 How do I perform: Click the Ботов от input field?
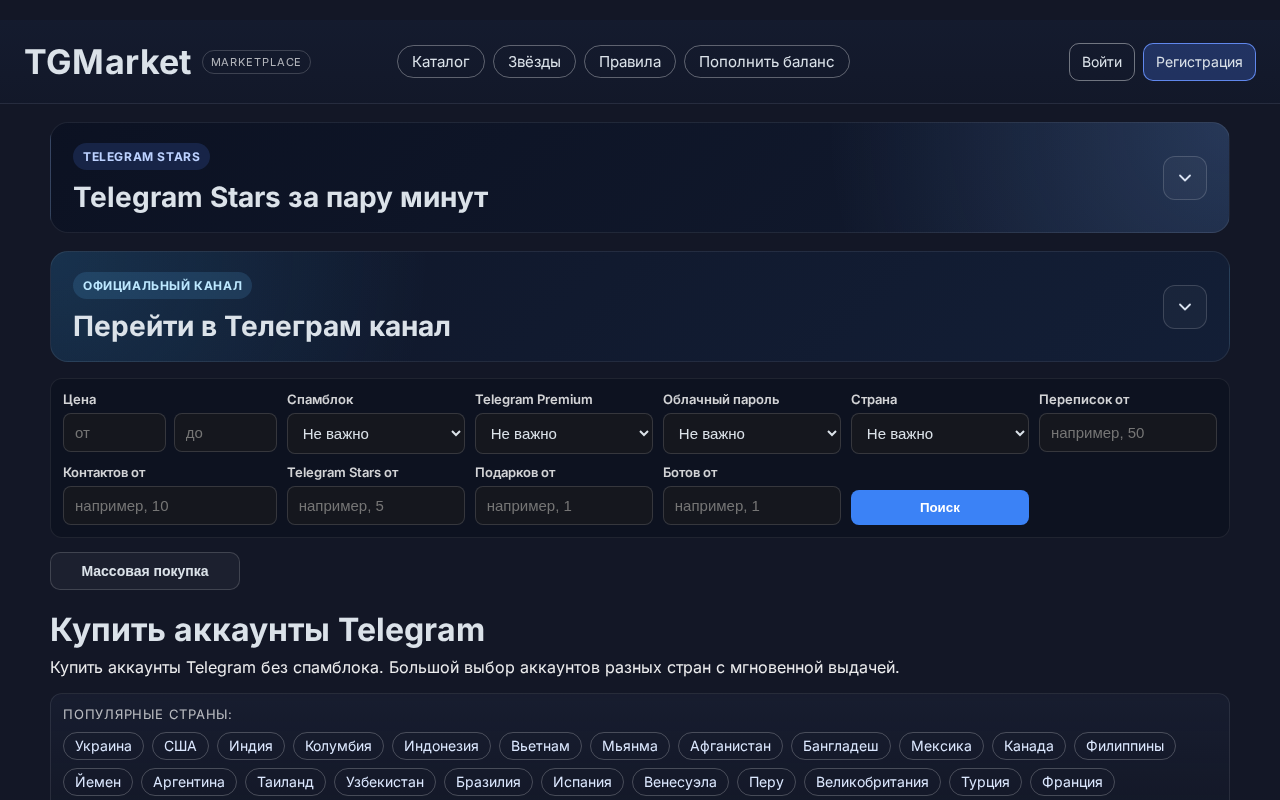coord(752,506)
